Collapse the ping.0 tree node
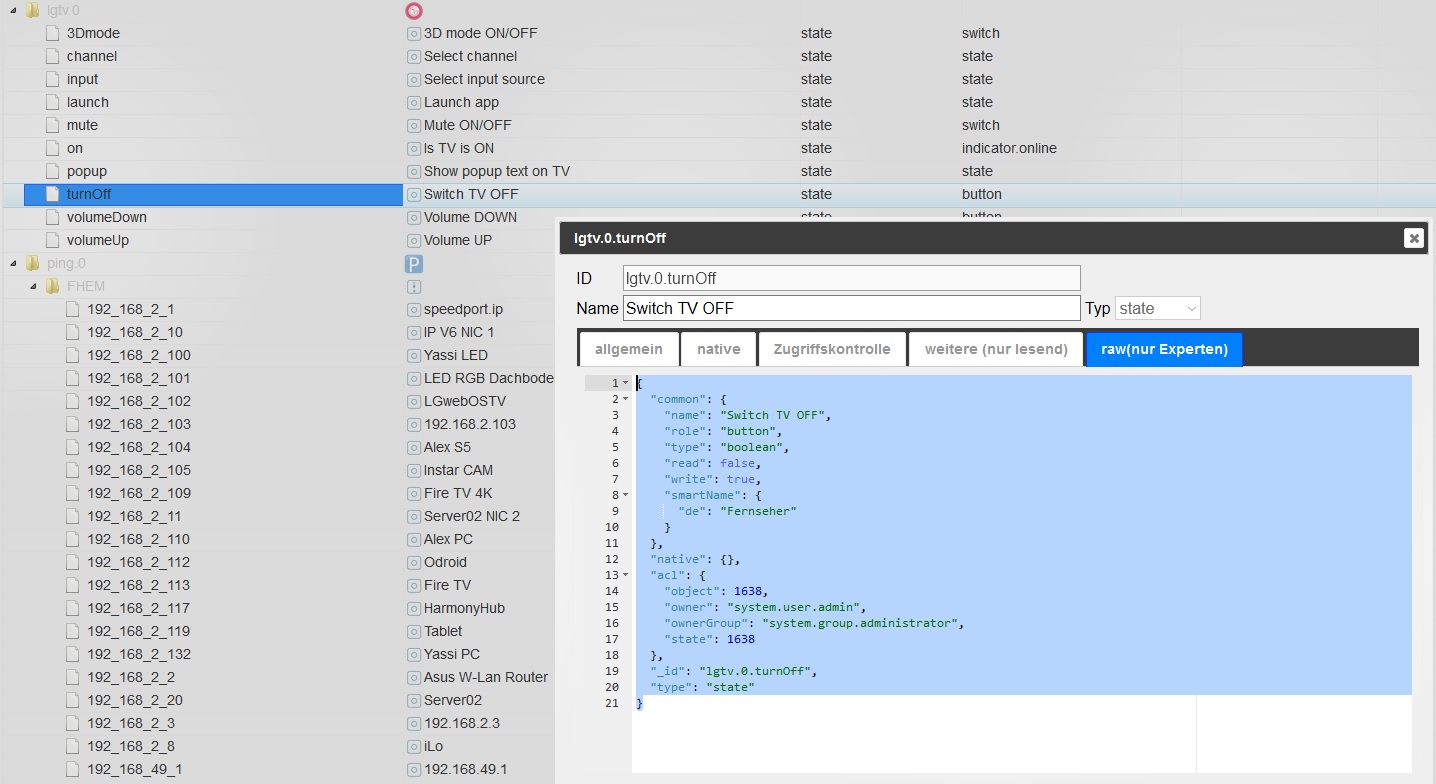The image size is (1436, 784). pos(13,264)
